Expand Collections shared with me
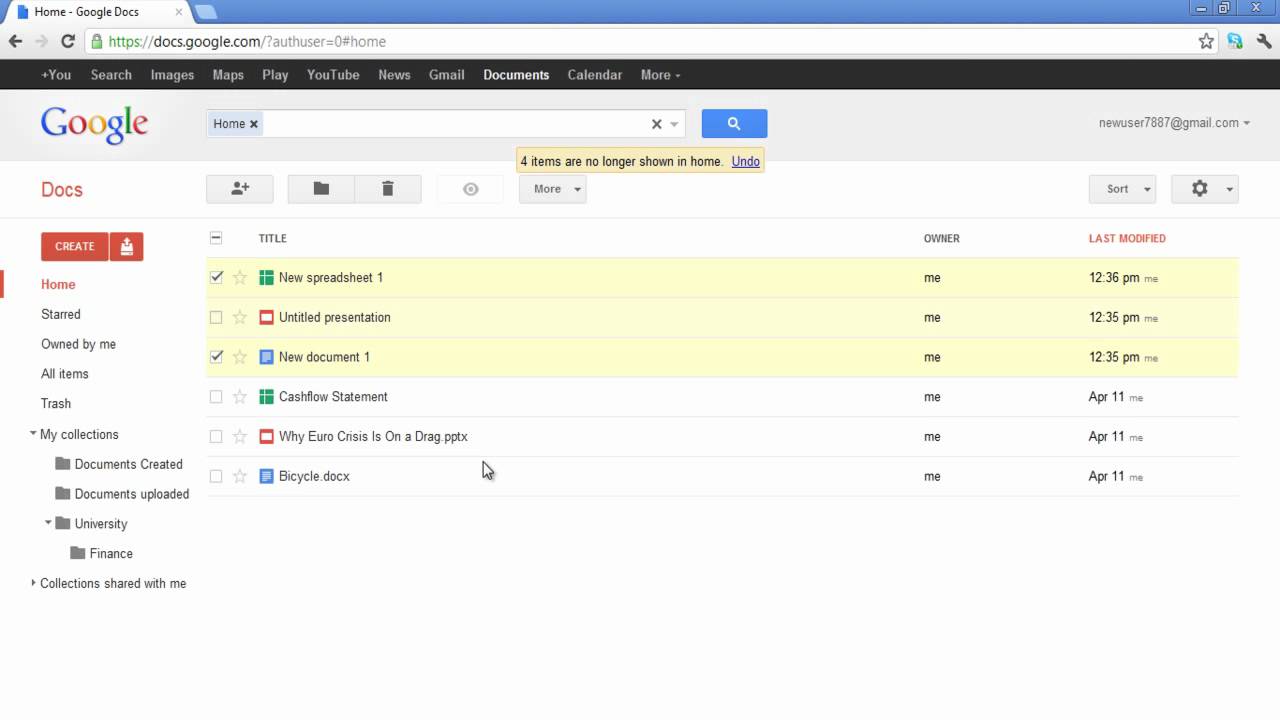The height and width of the screenshot is (720, 1280). click(33, 583)
